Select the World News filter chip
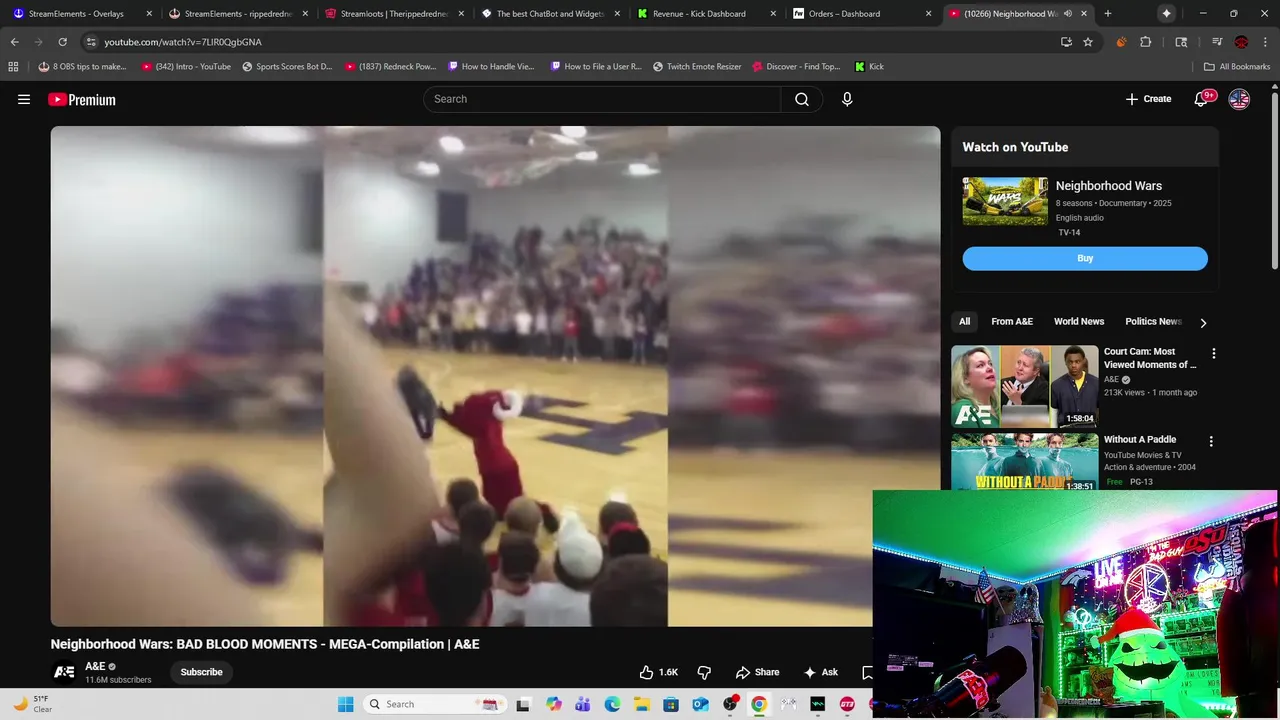Image resolution: width=1280 pixels, height=720 pixels. [1079, 321]
